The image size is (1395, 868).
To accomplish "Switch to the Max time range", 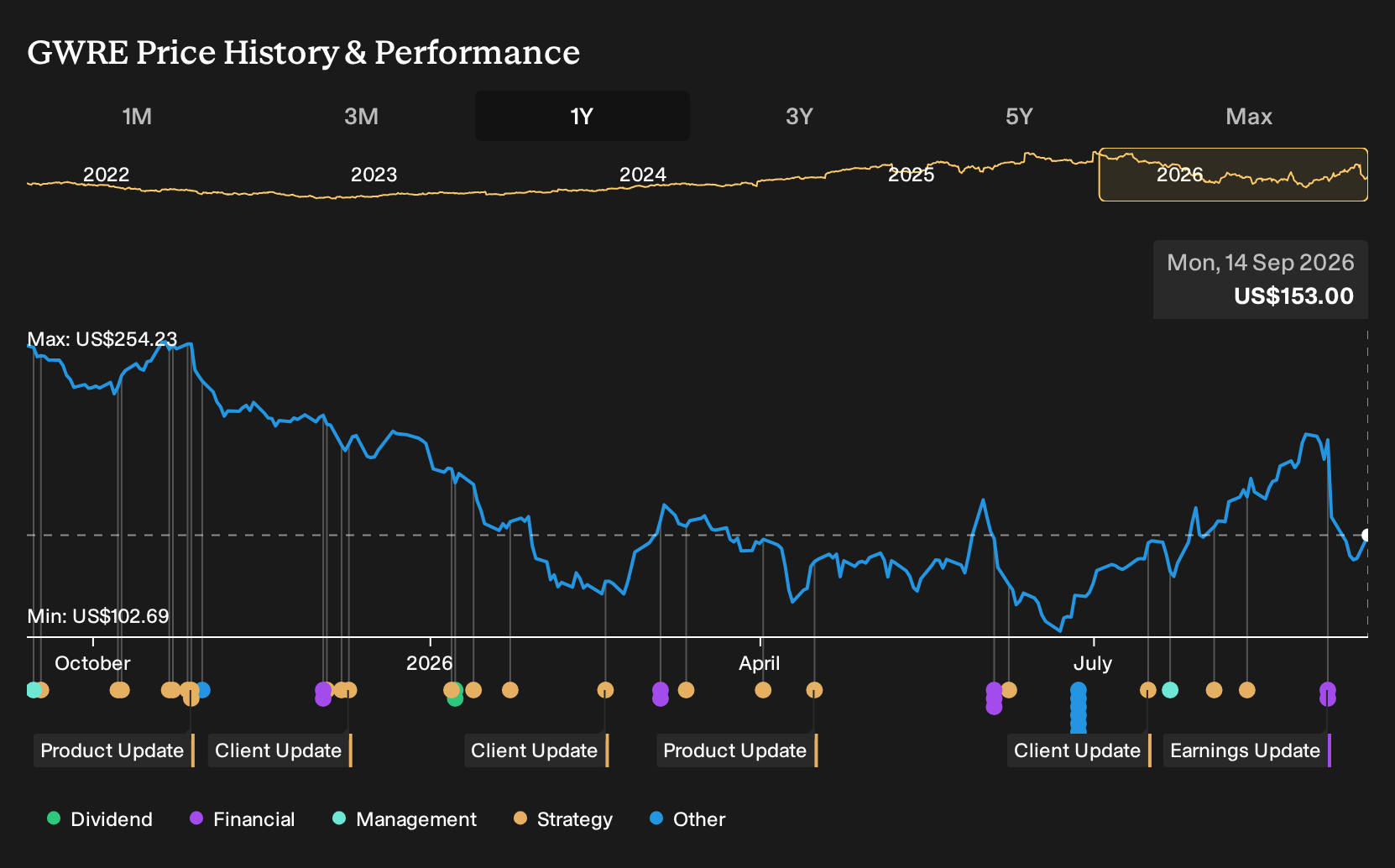I will tap(1249, 116).
